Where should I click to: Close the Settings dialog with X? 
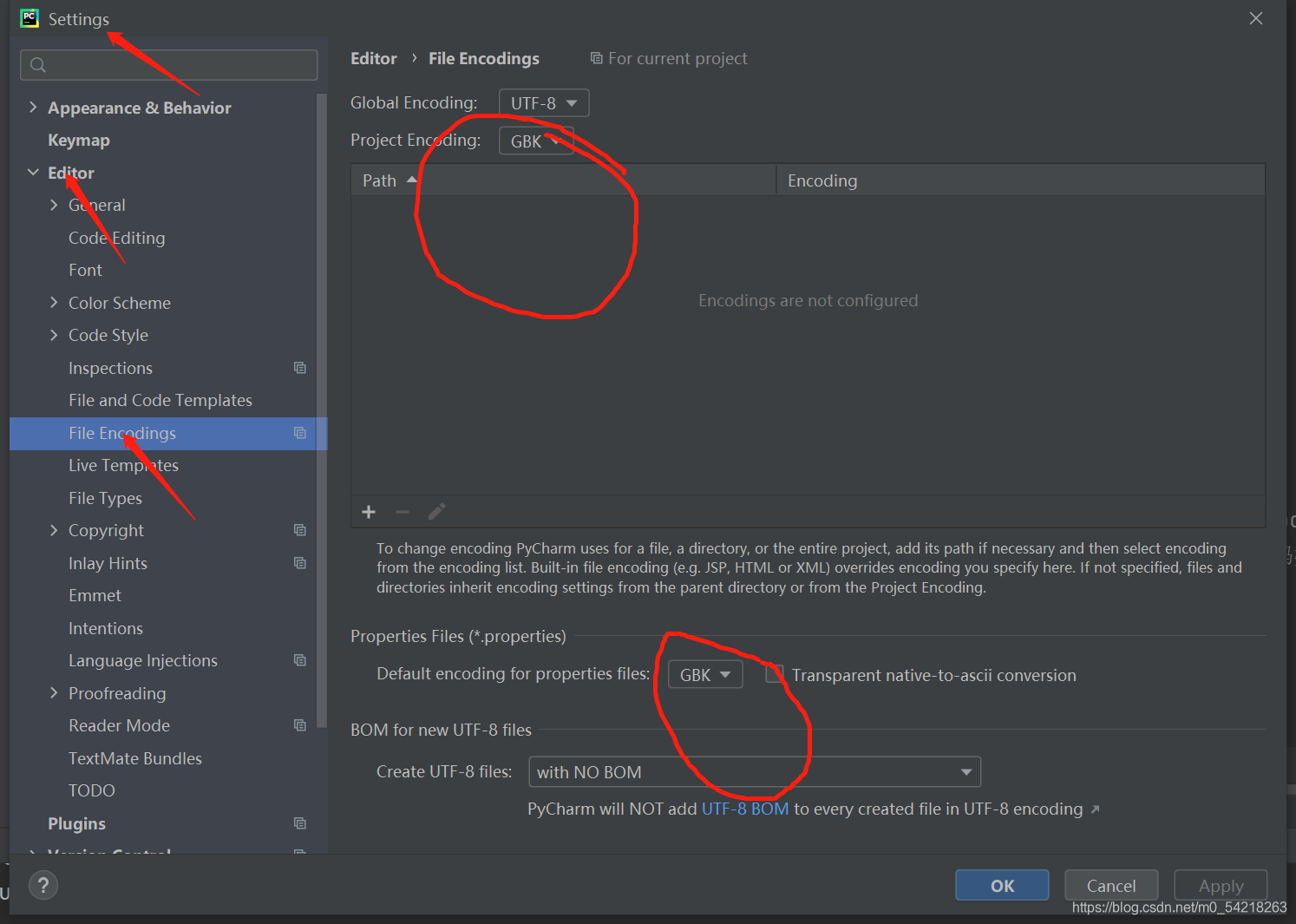click(x=1255, y=18)
